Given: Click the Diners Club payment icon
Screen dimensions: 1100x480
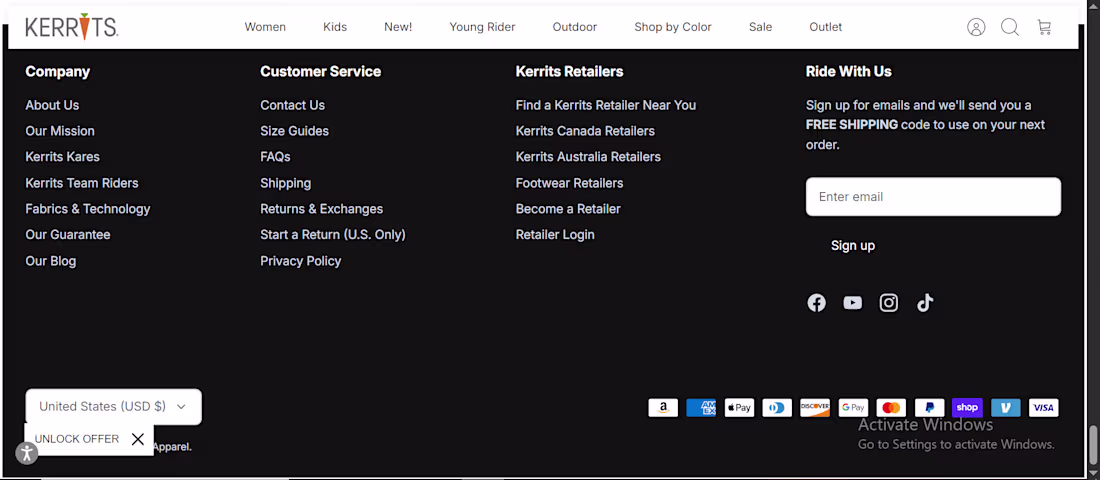Looking at the screenshot, I should tap(777, 408).
